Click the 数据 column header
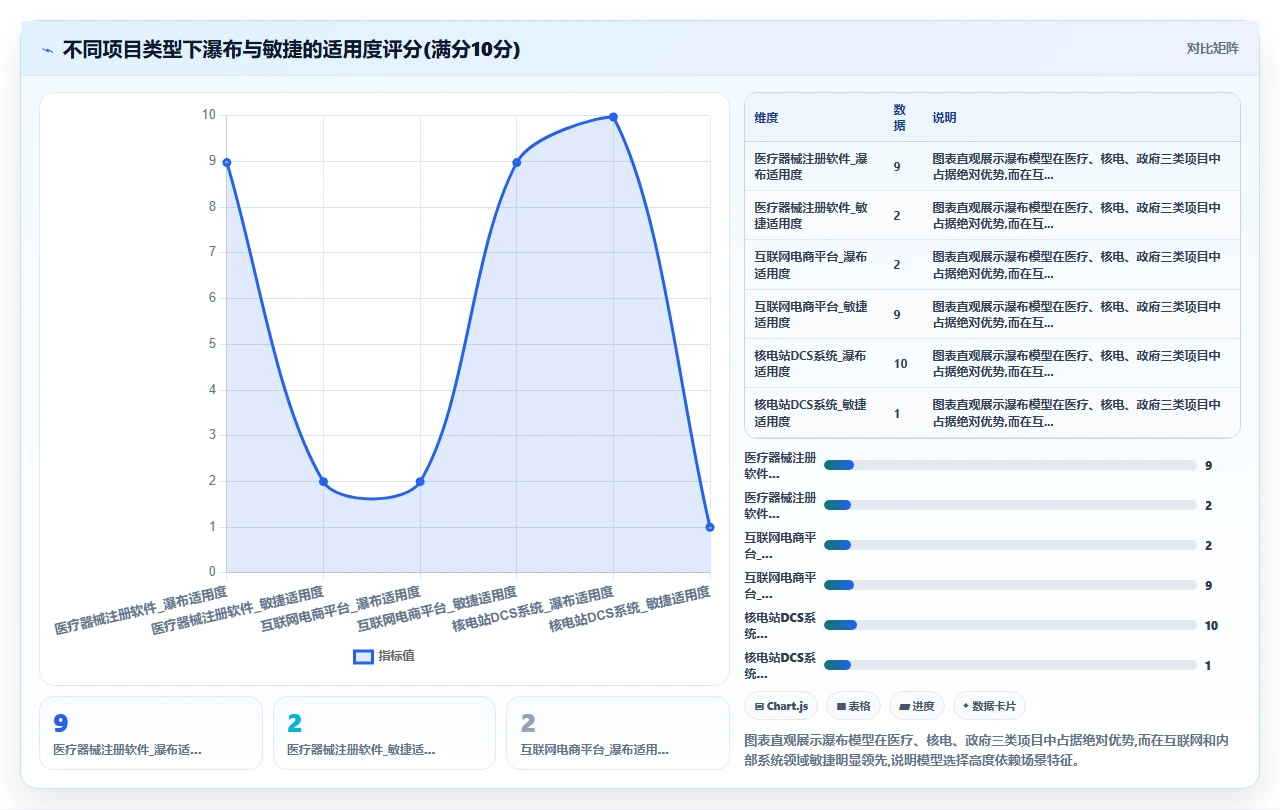 click(x=899, y=118)
